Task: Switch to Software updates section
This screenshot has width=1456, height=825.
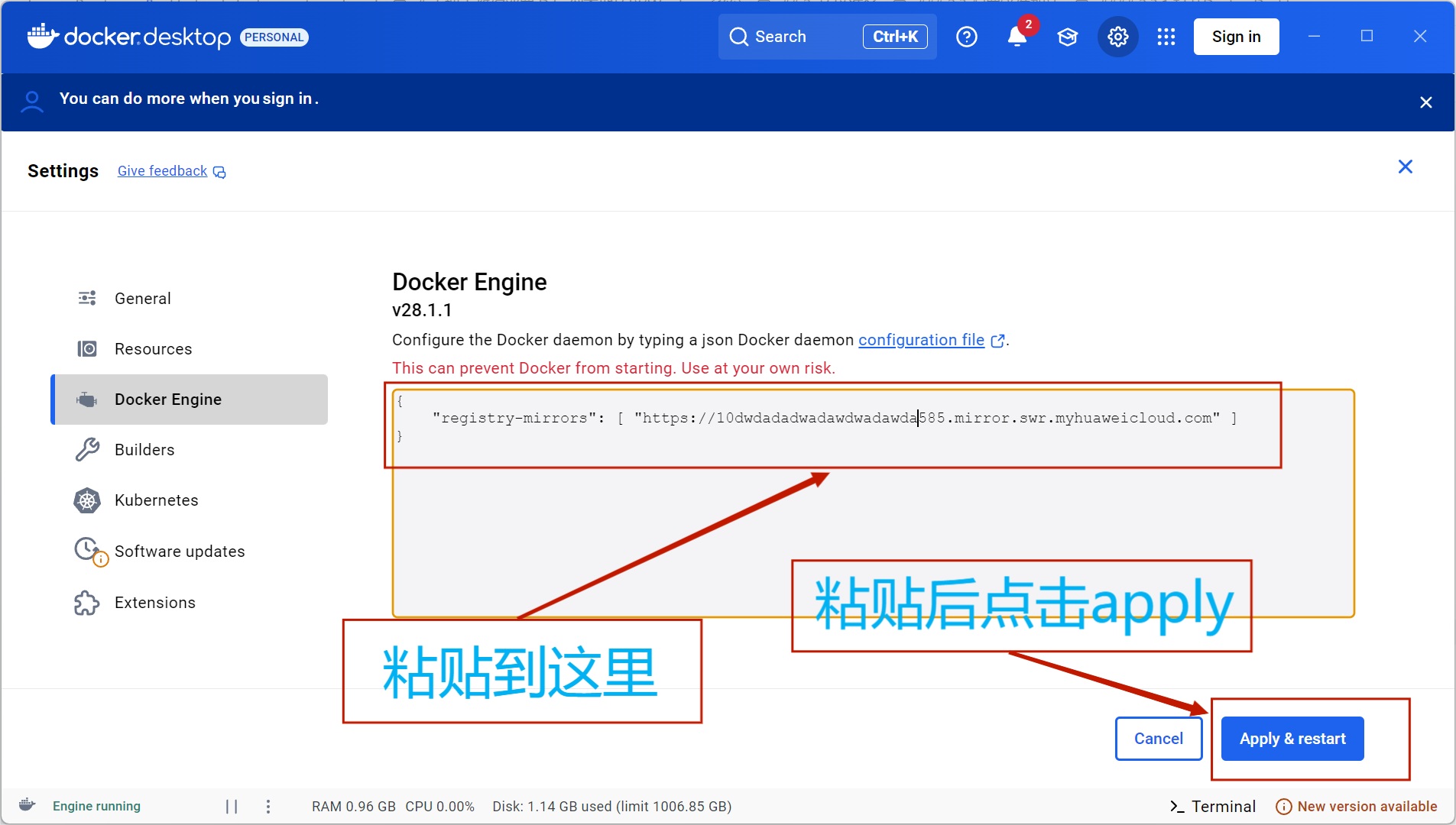Action: pos(180,552)
